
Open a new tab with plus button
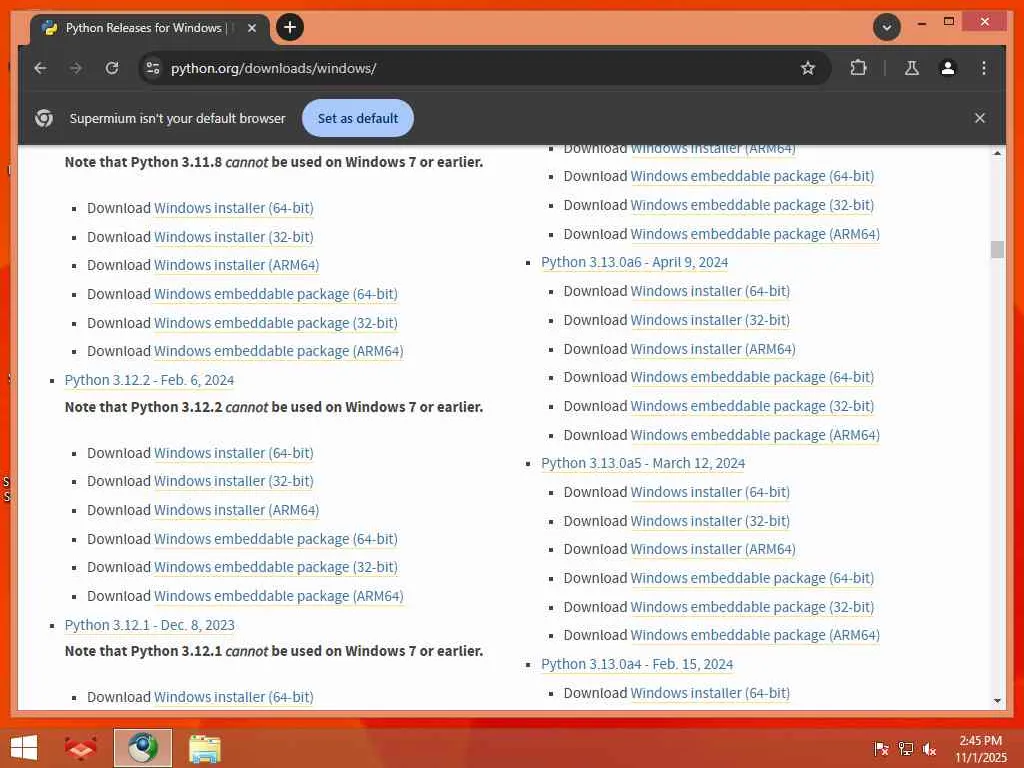290,27
